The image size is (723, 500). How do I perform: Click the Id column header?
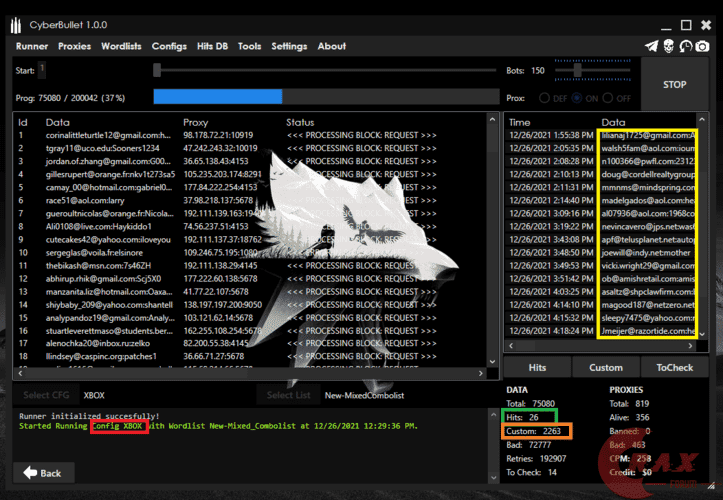pyautogui.click(x=23, y=123)
